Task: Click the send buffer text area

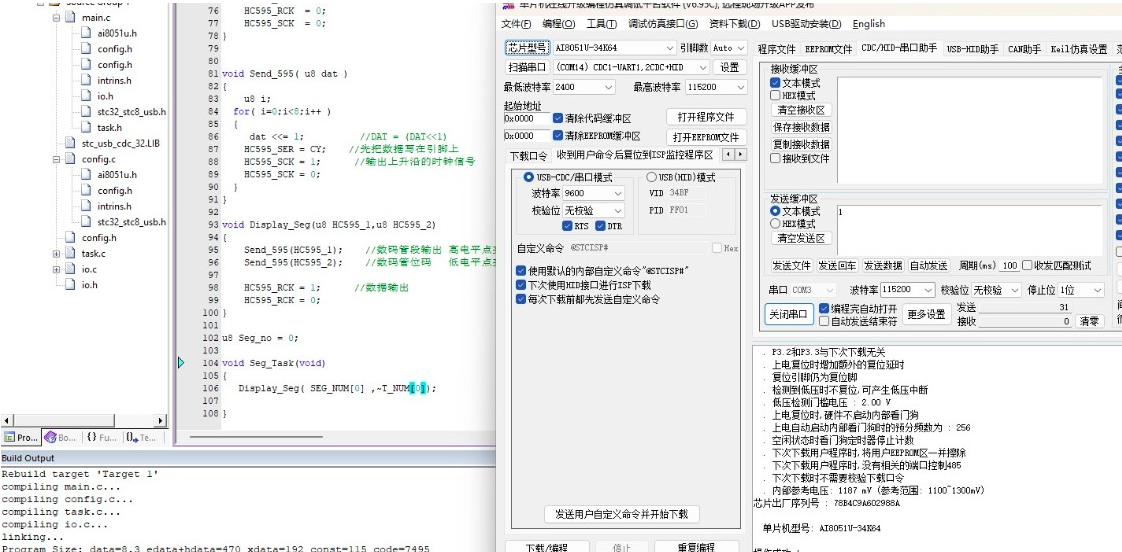Action: (x=970, y=229)
